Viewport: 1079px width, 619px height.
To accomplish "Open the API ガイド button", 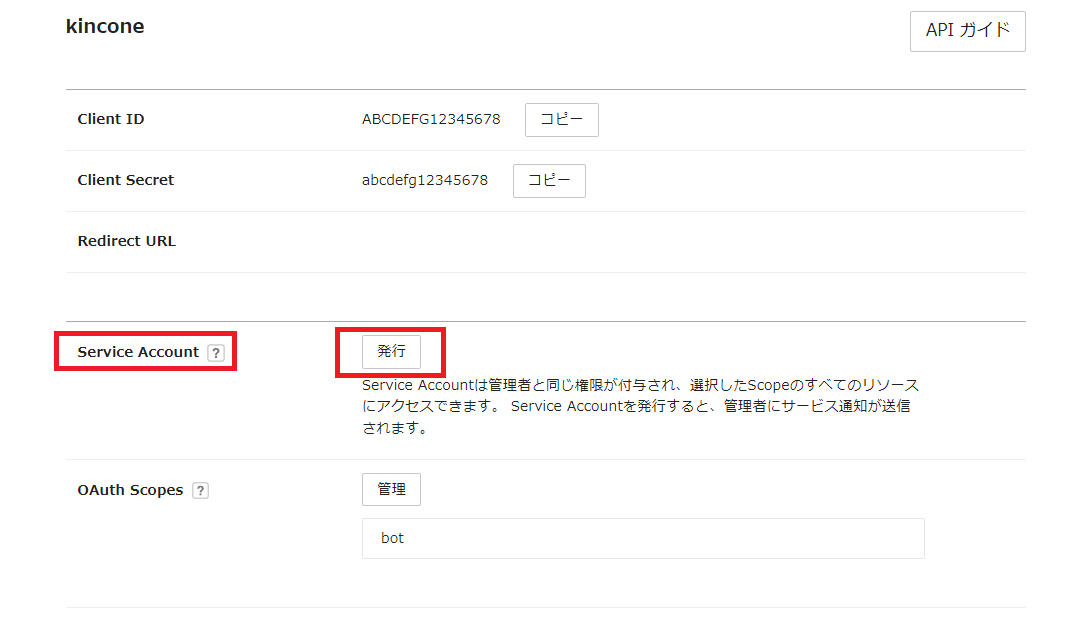I will tap(968, 31).
